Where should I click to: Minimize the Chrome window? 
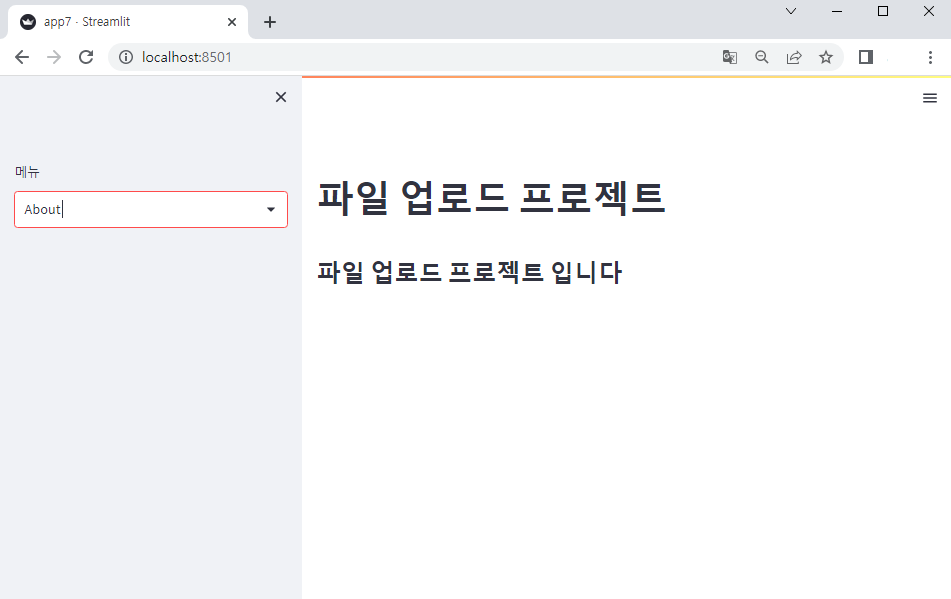837,11
